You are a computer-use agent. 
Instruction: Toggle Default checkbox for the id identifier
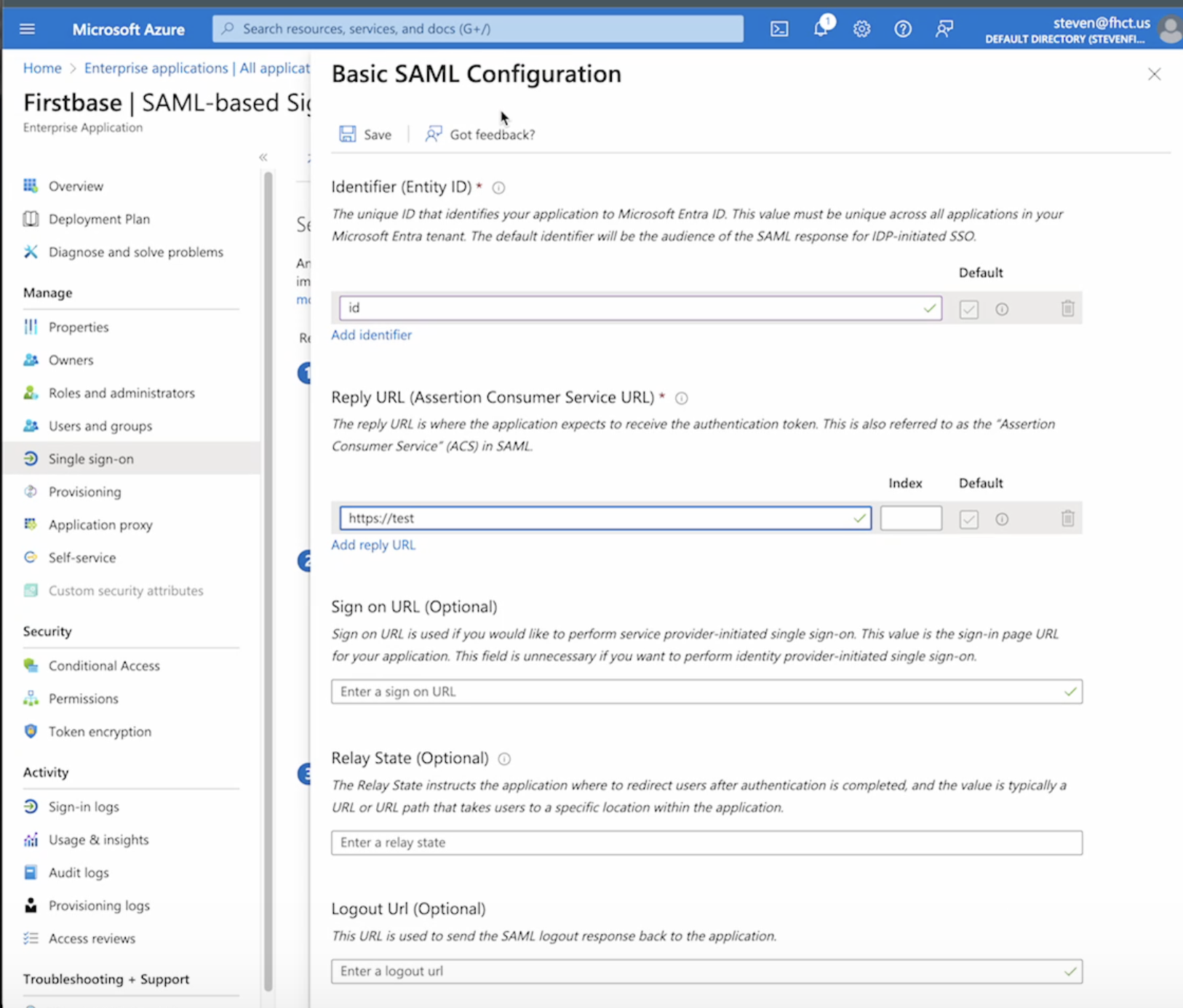coord(969,309)
